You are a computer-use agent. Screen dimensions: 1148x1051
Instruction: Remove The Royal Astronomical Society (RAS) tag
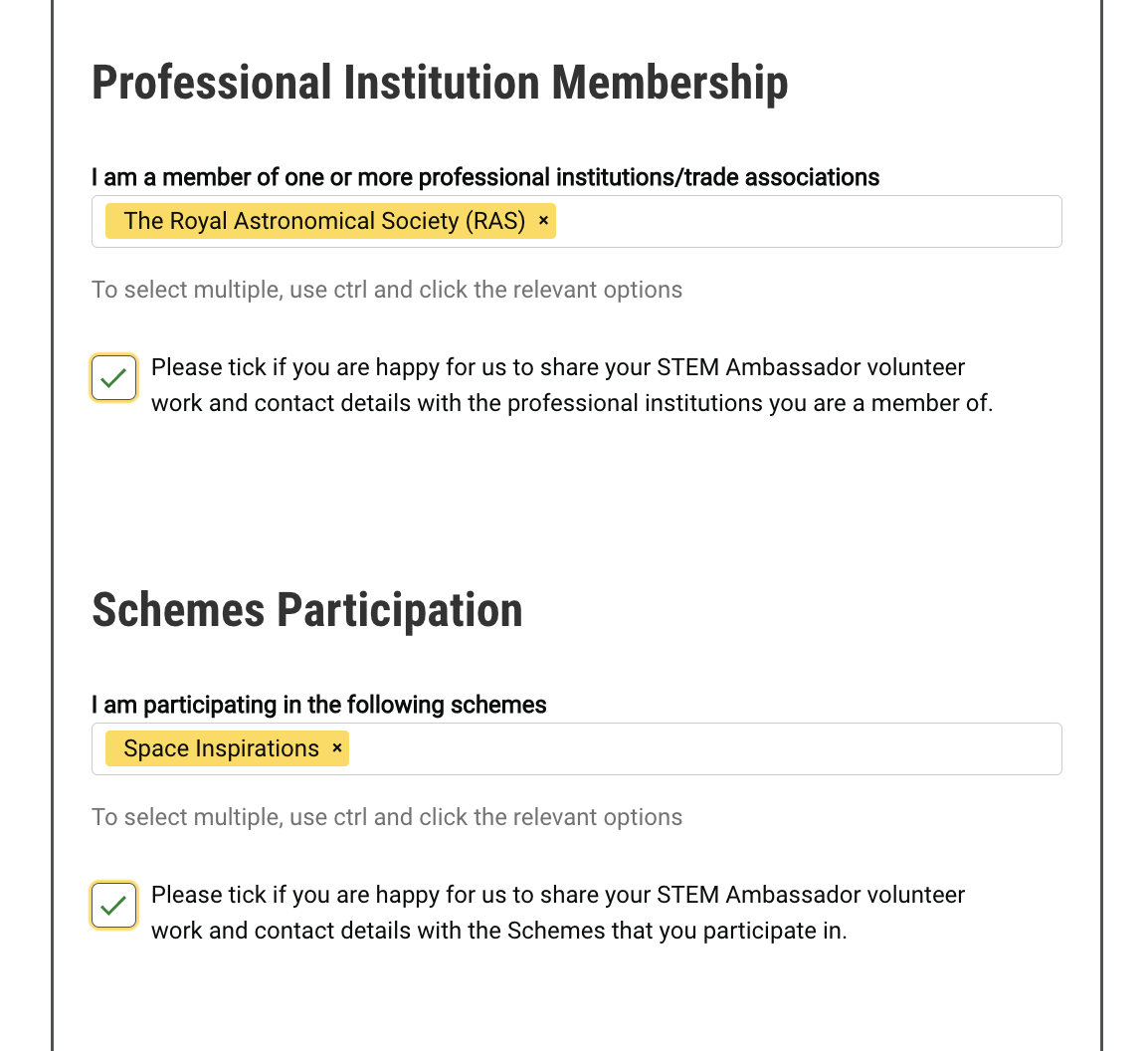tap(543, 221)
